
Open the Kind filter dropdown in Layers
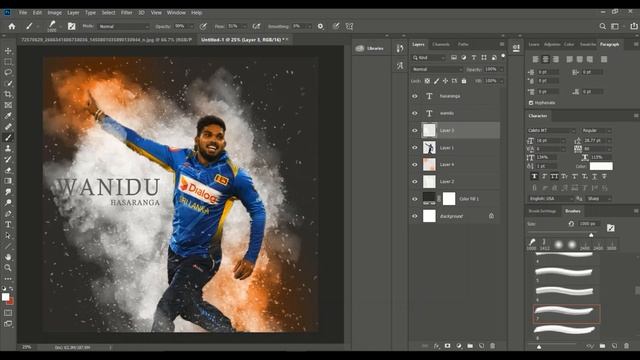(x=429, y=58)
